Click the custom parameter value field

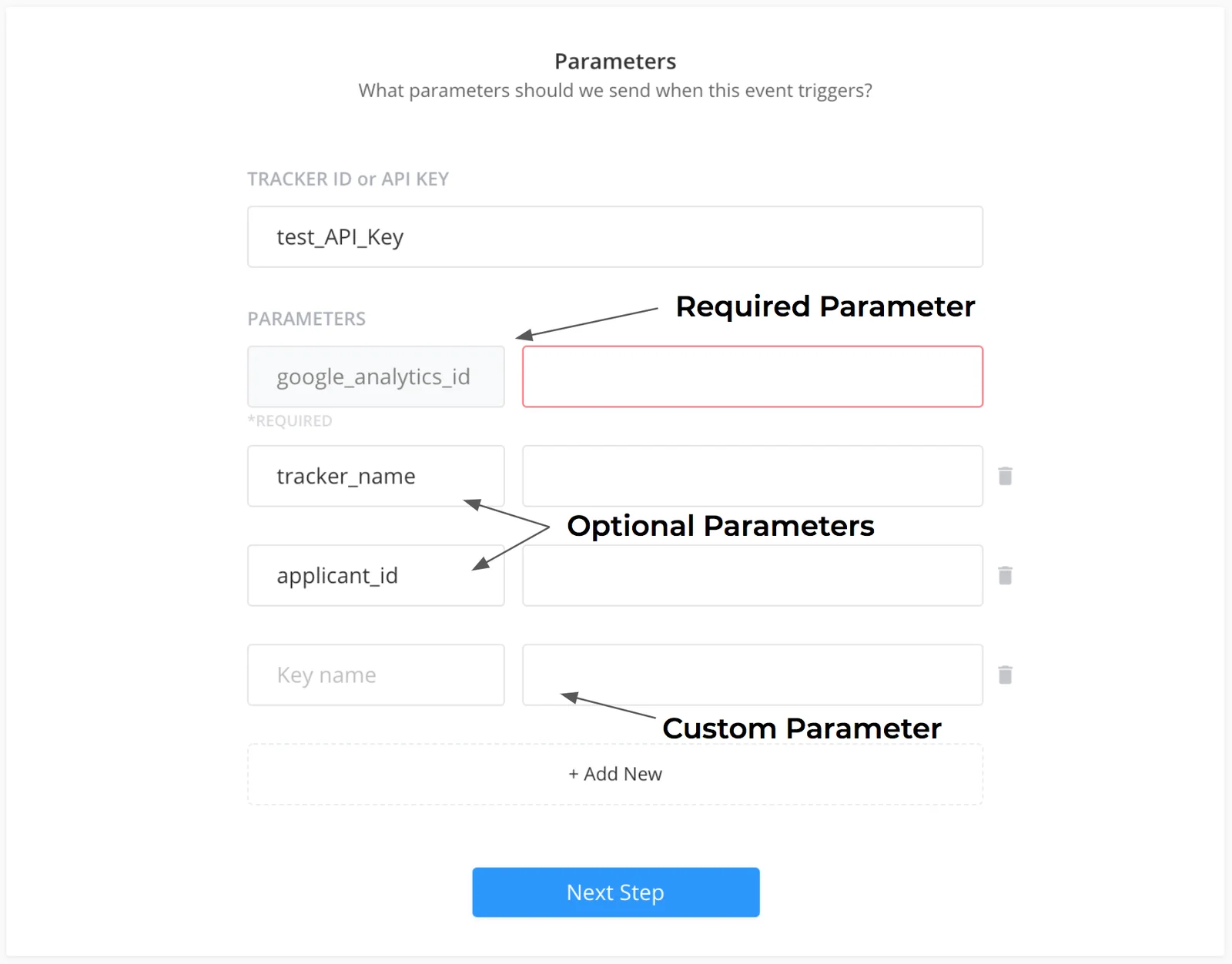(753, 674)
